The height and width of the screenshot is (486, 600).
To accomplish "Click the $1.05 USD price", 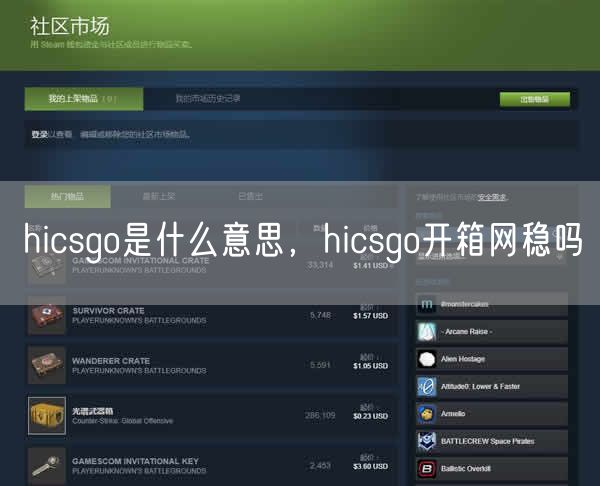I will pos(370,366).
